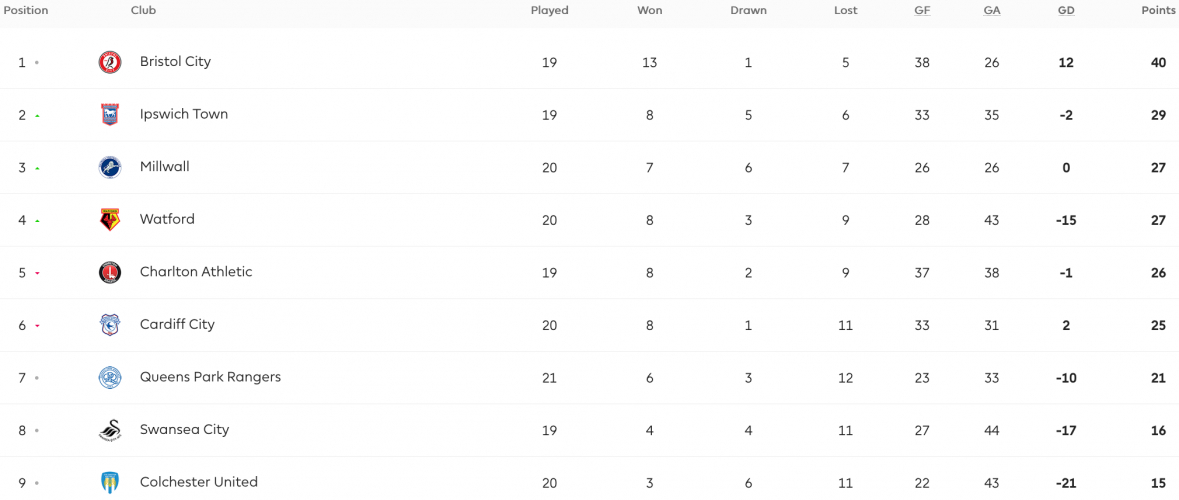The width and height of the screenshot is (1179, 500).
Task: Open the Colchester United team name
Action: [x=199, y=483]
